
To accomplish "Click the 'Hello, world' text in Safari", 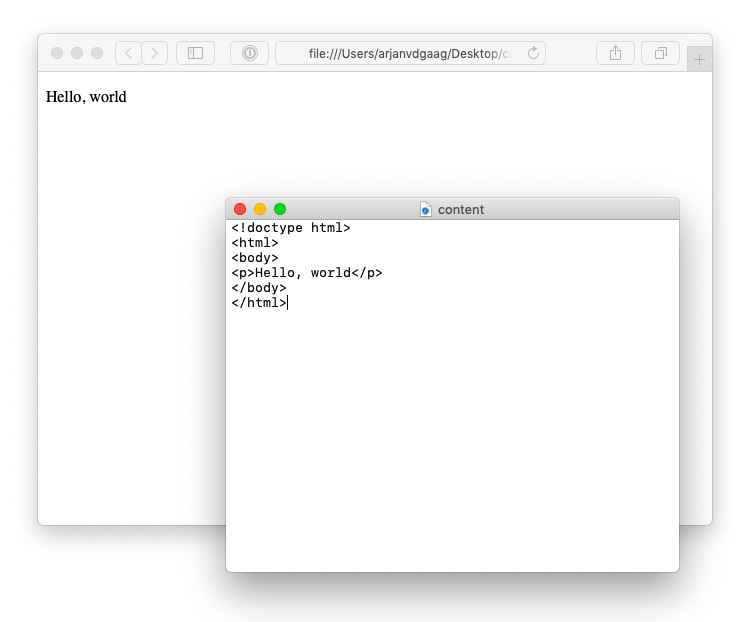I will 86,97.
